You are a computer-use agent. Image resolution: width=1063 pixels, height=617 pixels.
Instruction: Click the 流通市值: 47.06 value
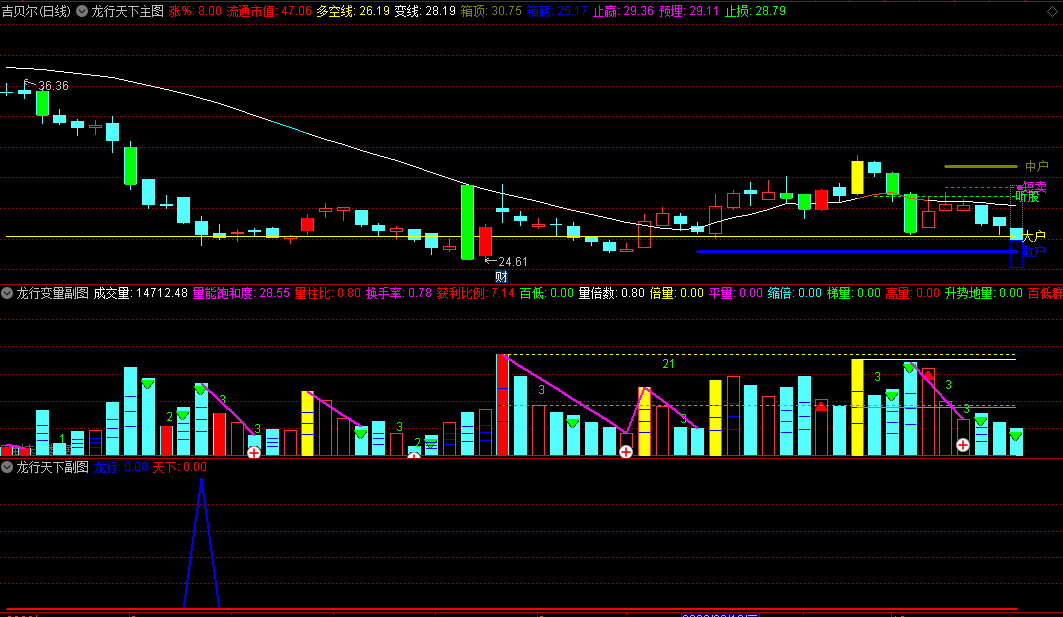point(269,11)
